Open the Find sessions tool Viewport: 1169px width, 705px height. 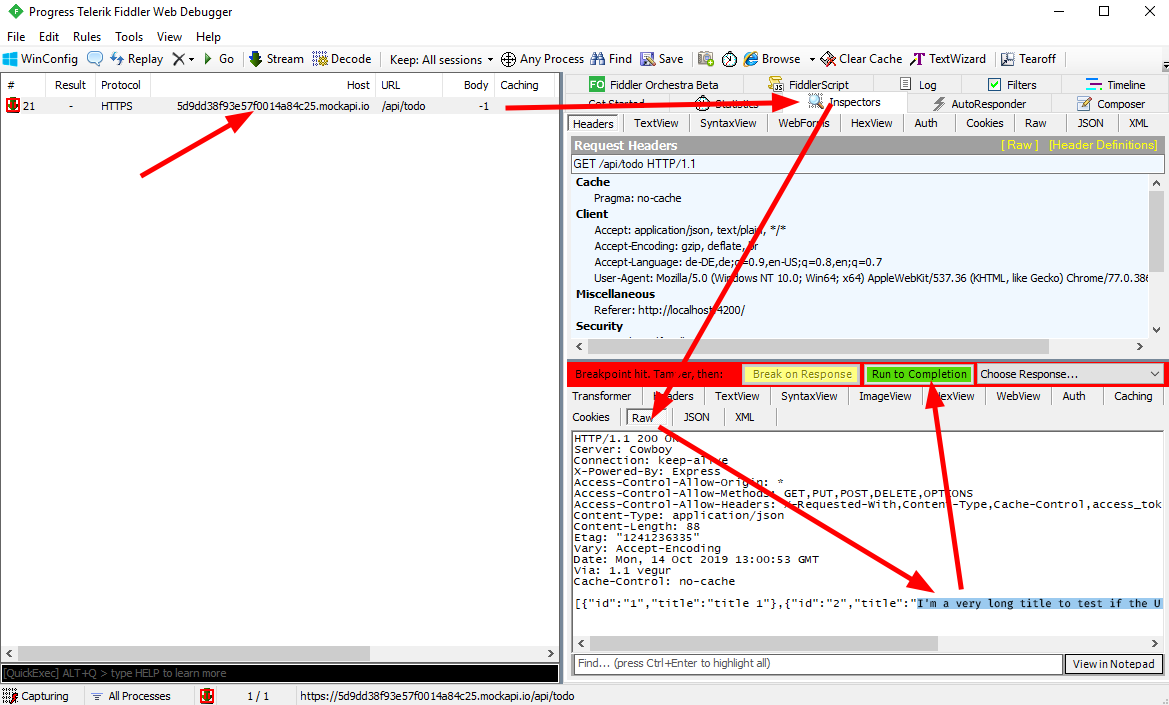pos(611,59)
